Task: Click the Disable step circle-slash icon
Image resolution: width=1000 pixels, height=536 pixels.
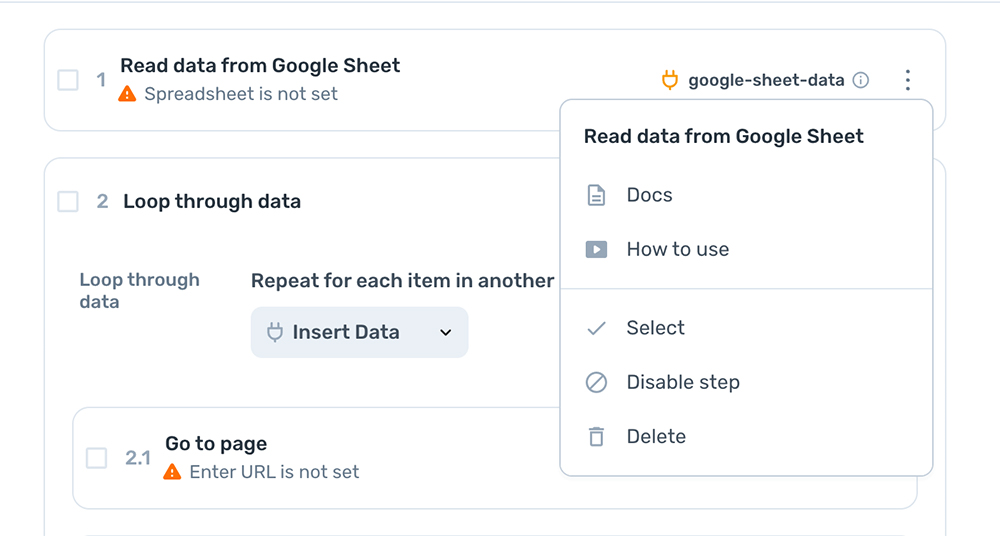Action: [596, 382]
